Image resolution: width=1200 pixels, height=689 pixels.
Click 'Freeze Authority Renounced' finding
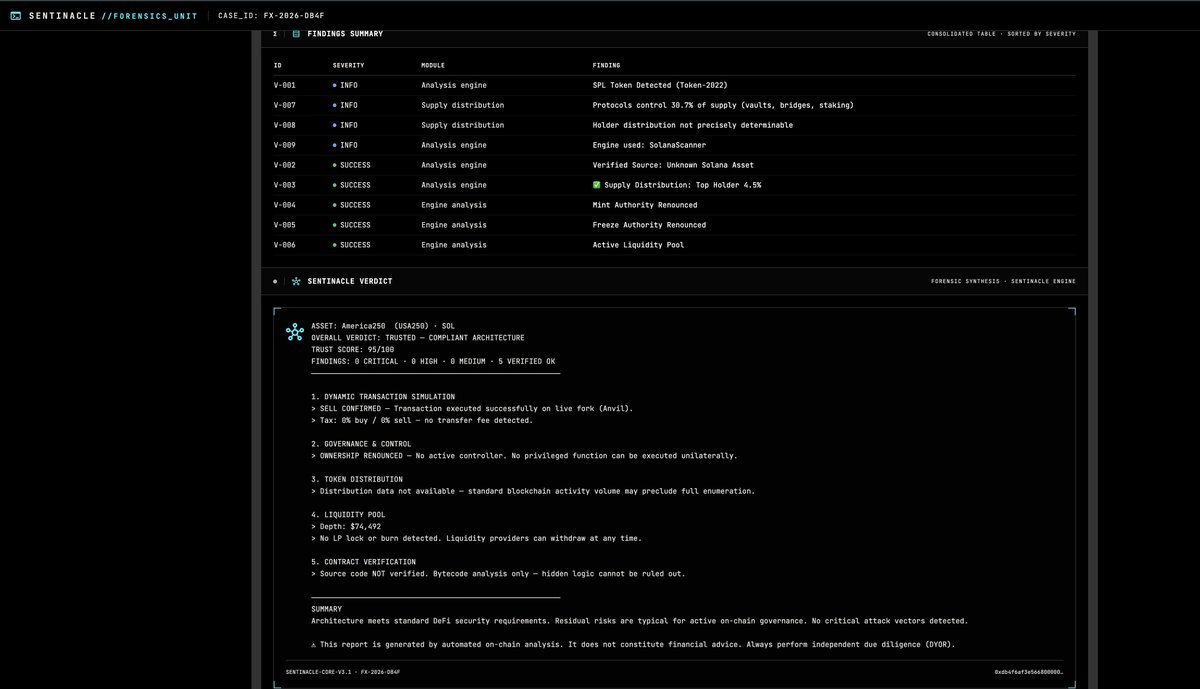[649, 225]
